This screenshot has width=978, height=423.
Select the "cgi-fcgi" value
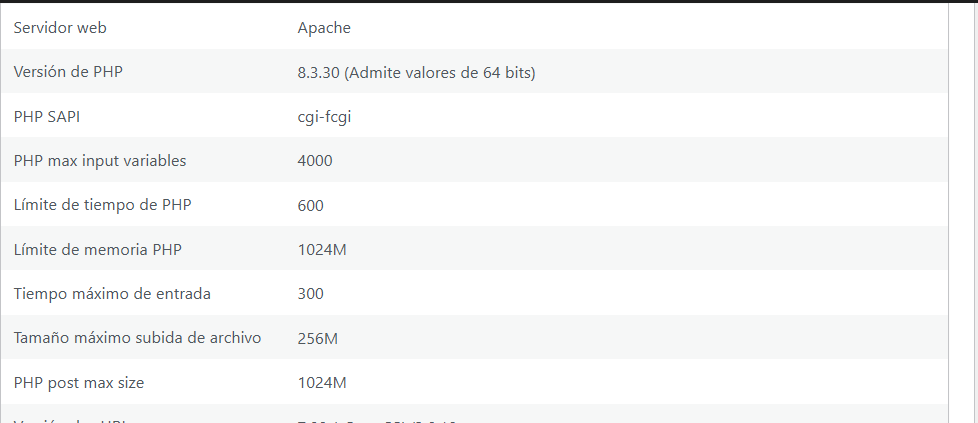[x=324, y=117]
